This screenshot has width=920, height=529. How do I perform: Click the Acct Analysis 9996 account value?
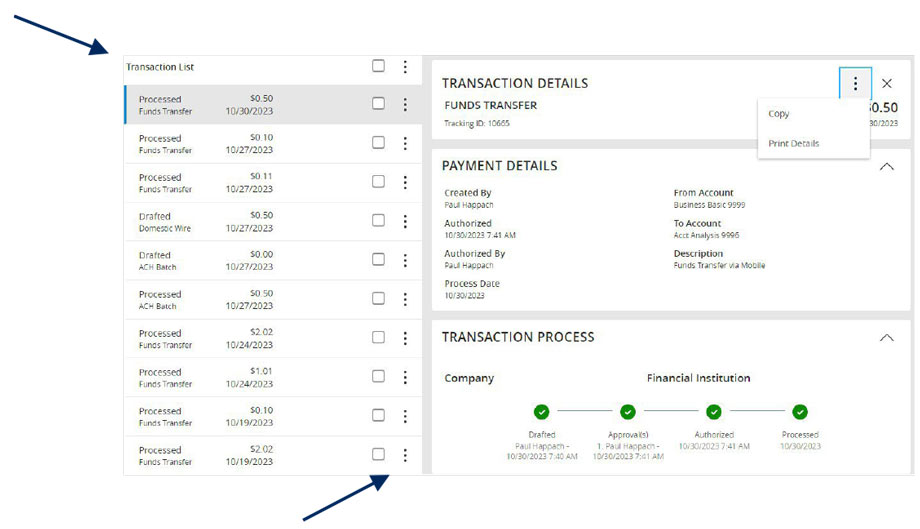[x=706, y=235]
